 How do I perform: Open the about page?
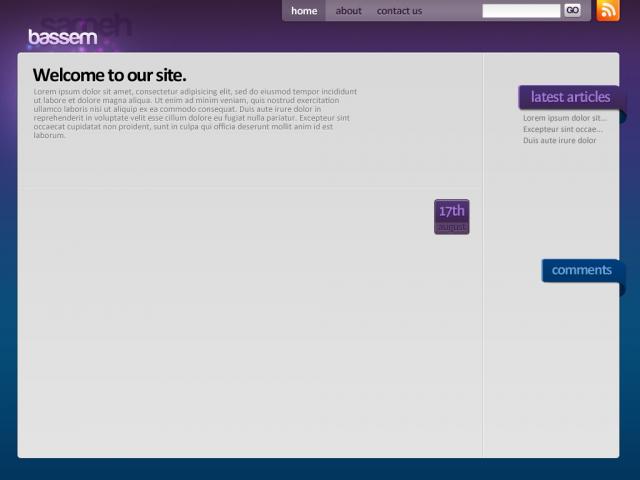[349, 11]
